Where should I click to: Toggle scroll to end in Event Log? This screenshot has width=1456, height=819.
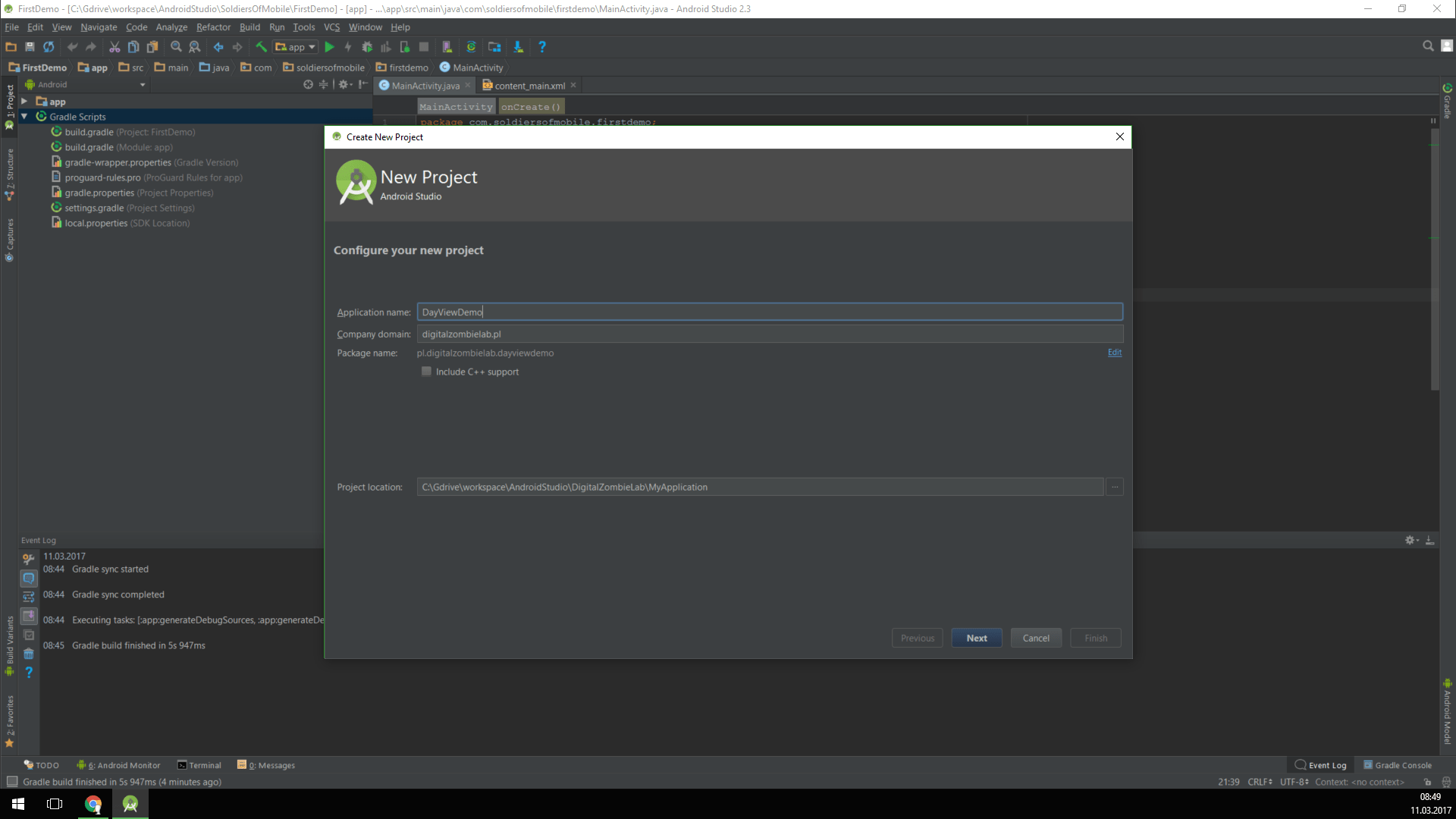point(28,616)
